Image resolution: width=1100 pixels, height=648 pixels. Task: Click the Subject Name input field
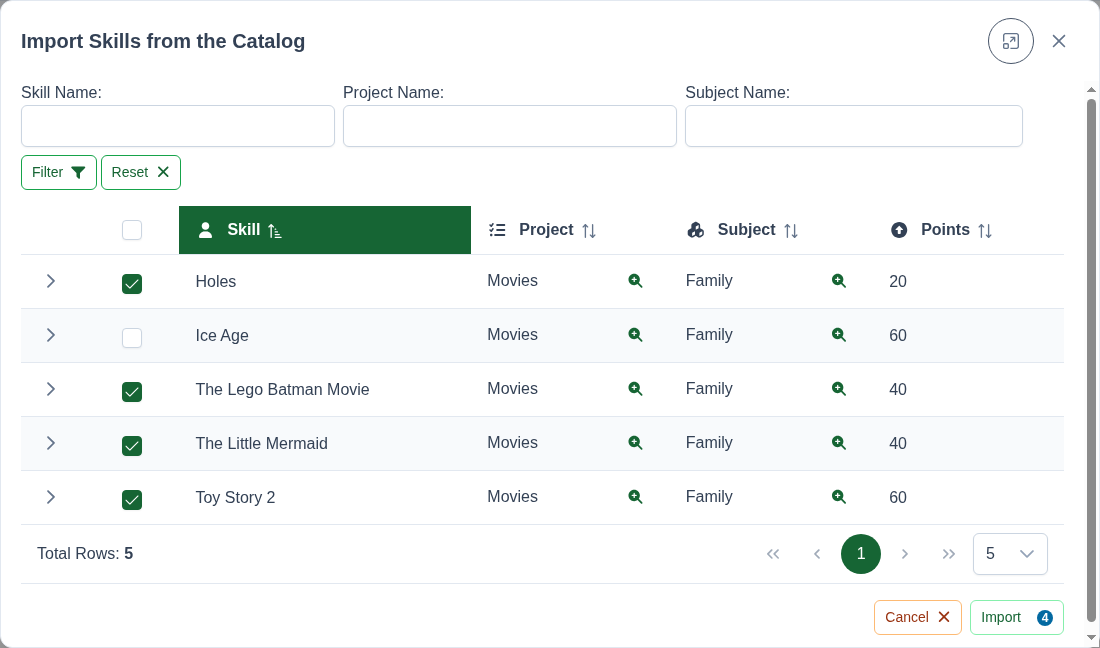854,126
